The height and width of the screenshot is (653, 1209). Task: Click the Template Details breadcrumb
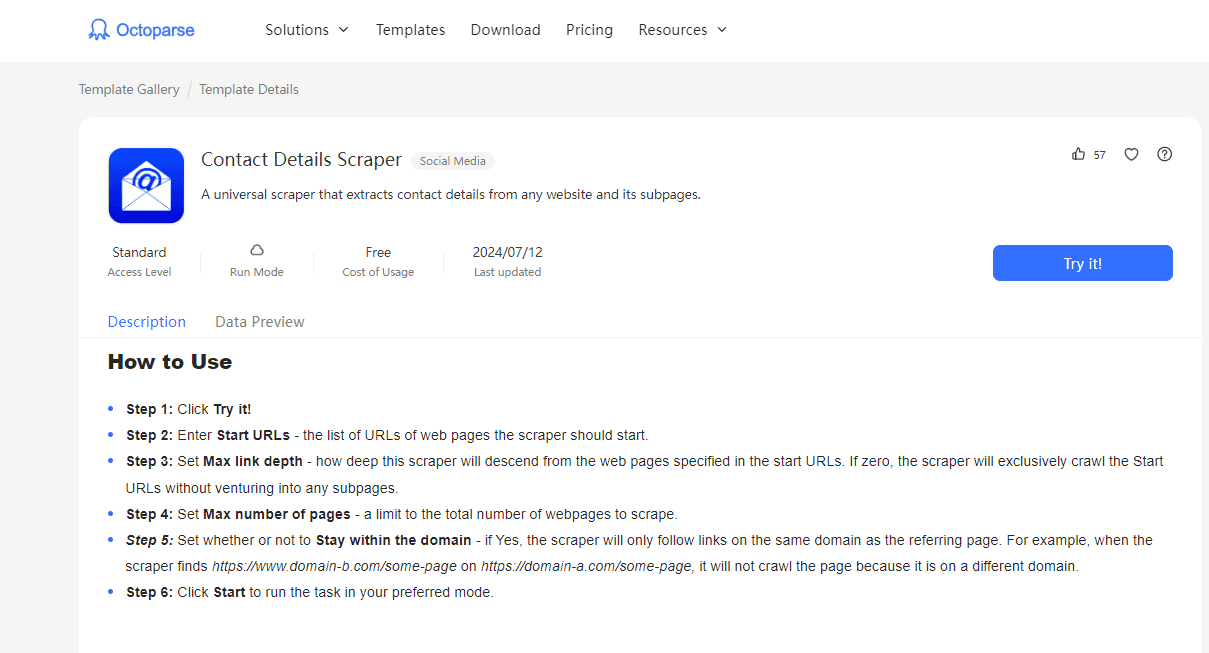tap(249, 89)
